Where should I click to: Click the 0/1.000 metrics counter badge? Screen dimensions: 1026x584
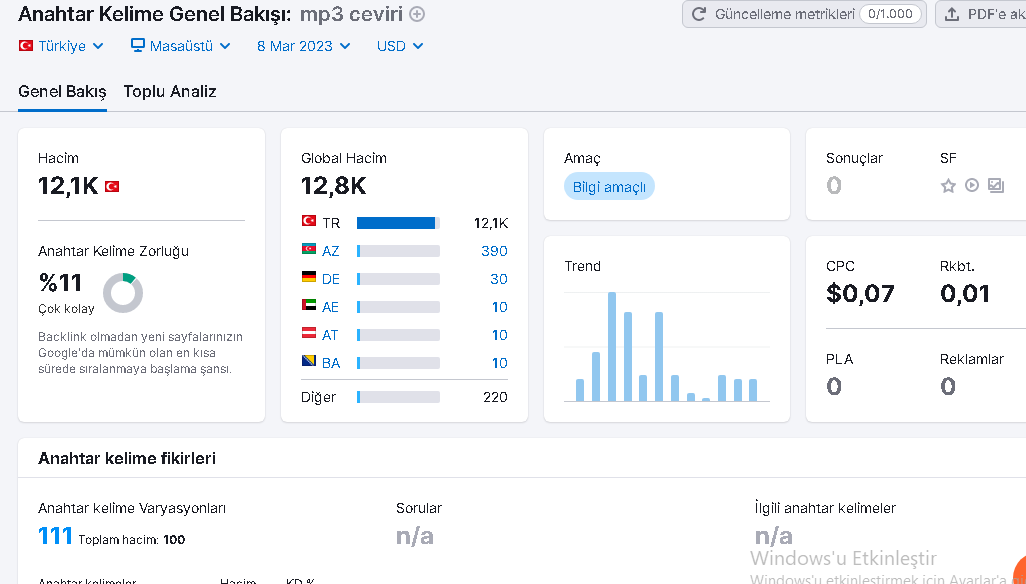(x=890, y=14)
